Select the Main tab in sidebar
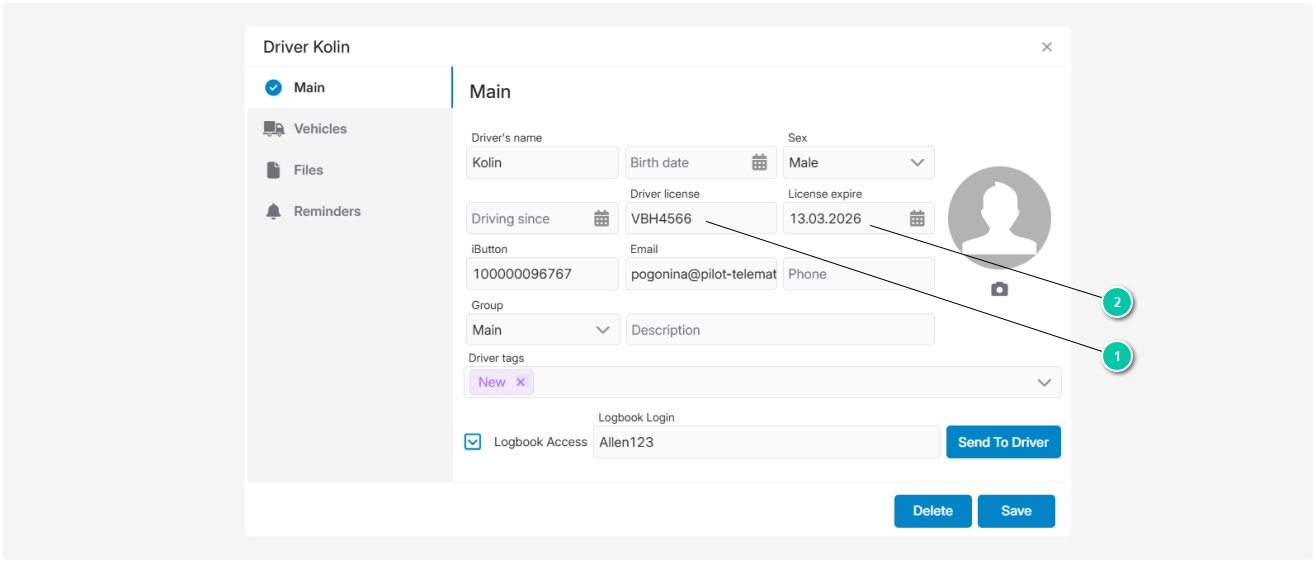The width and height of the screenshot is (1316, 563). click(309, 88)
